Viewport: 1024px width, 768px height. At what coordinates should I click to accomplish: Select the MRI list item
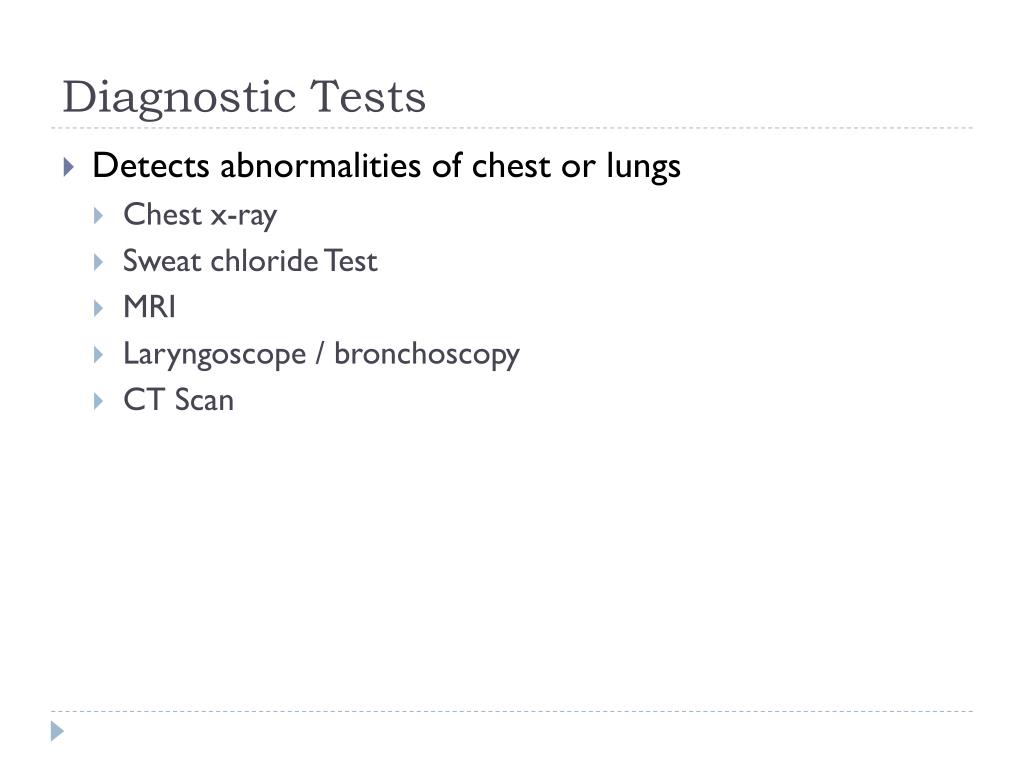tap(150, 307)
